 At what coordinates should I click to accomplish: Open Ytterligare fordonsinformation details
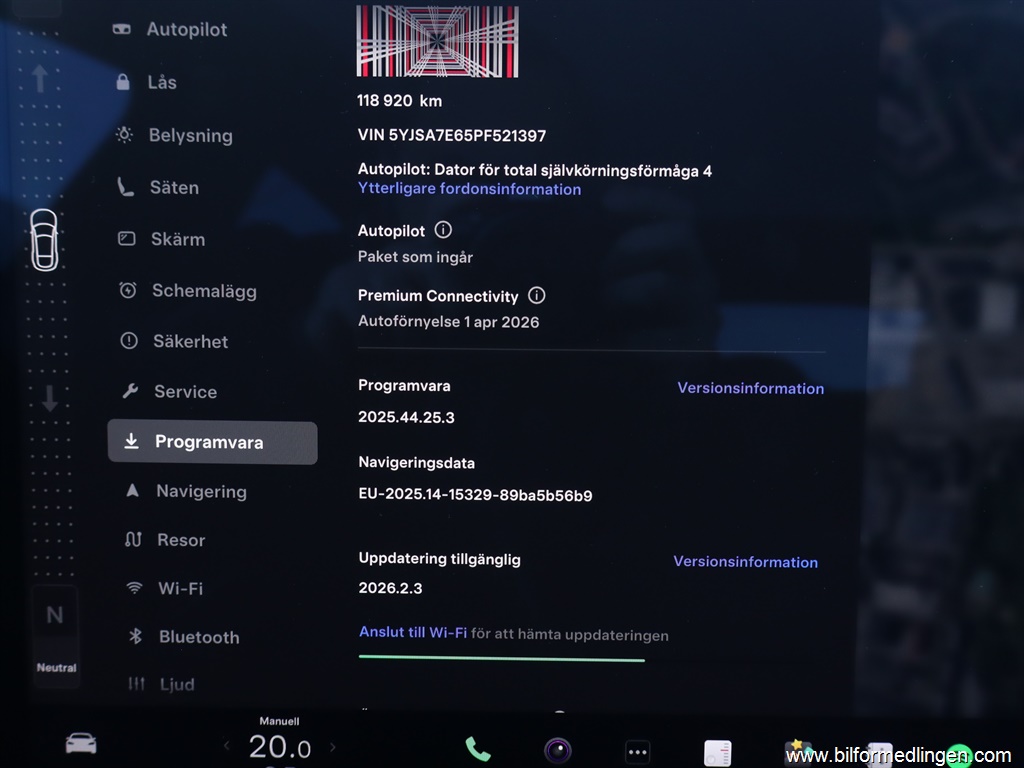469,189
